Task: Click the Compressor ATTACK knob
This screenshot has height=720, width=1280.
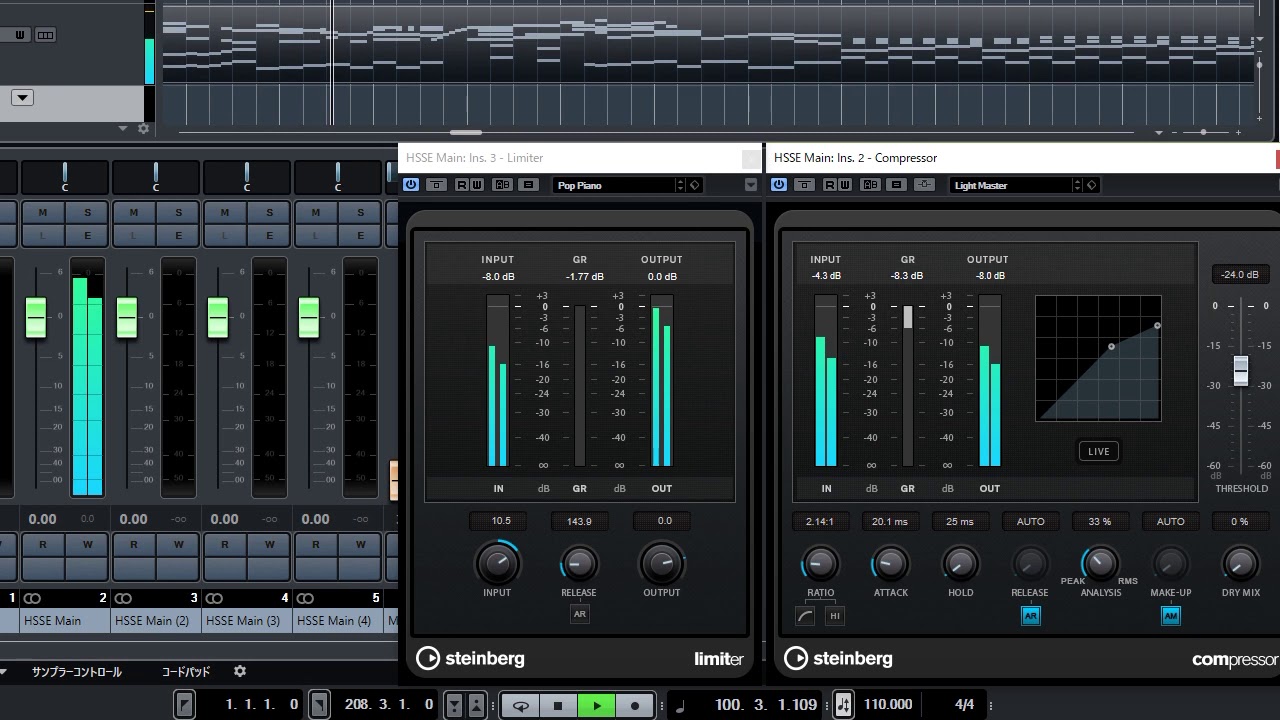Action: point(890,564)
